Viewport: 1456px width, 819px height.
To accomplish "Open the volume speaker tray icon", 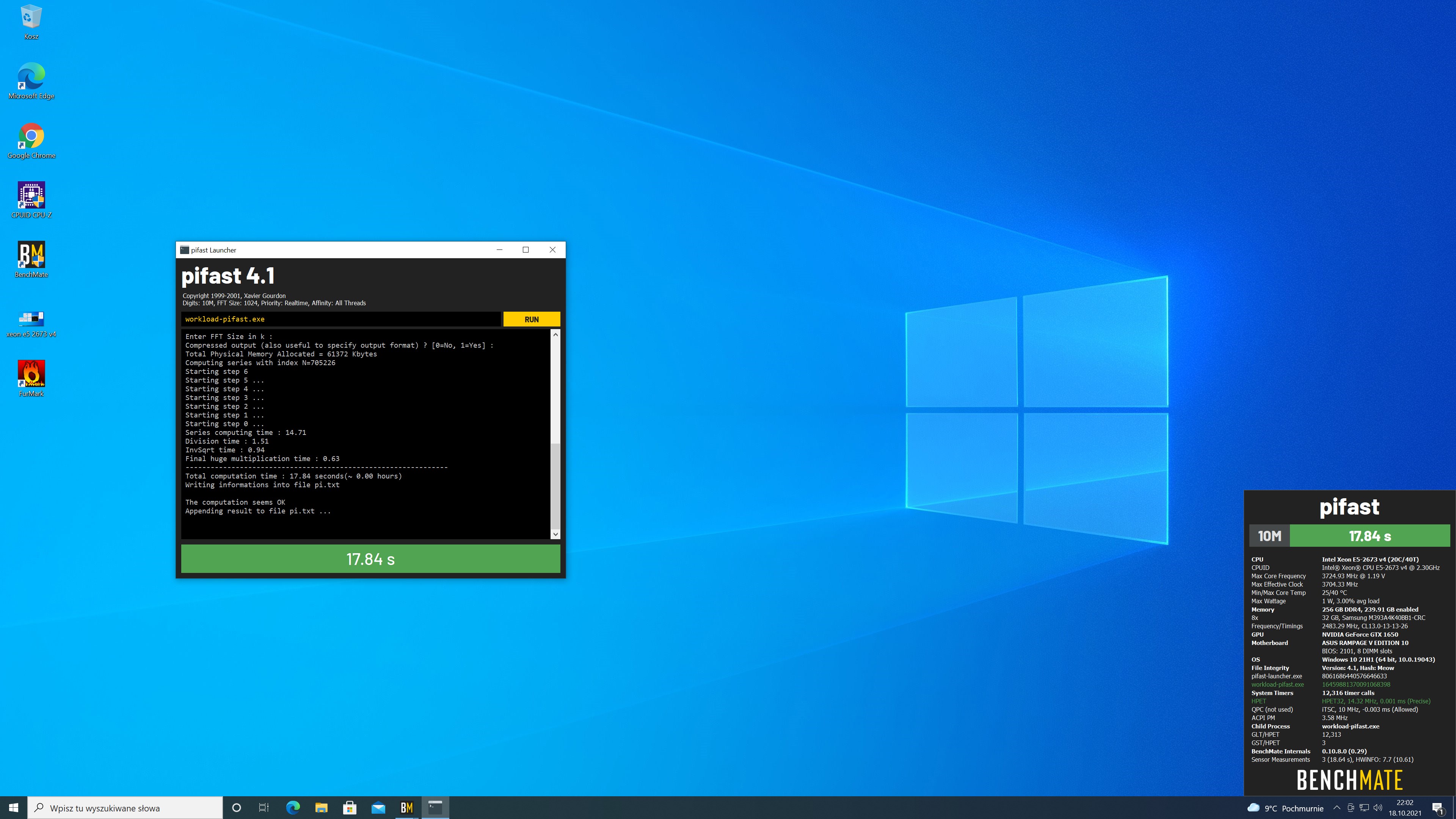I will [1378, 808].
